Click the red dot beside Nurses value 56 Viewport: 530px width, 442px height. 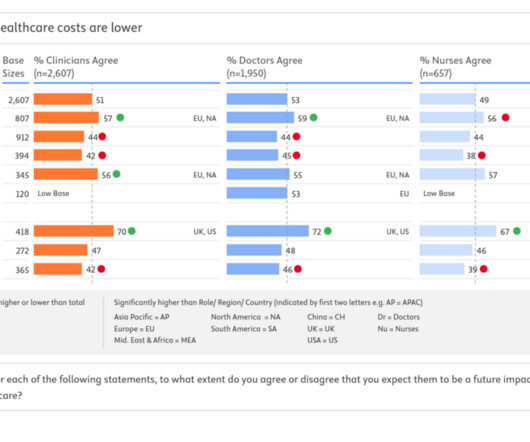(x=506, y=117)
